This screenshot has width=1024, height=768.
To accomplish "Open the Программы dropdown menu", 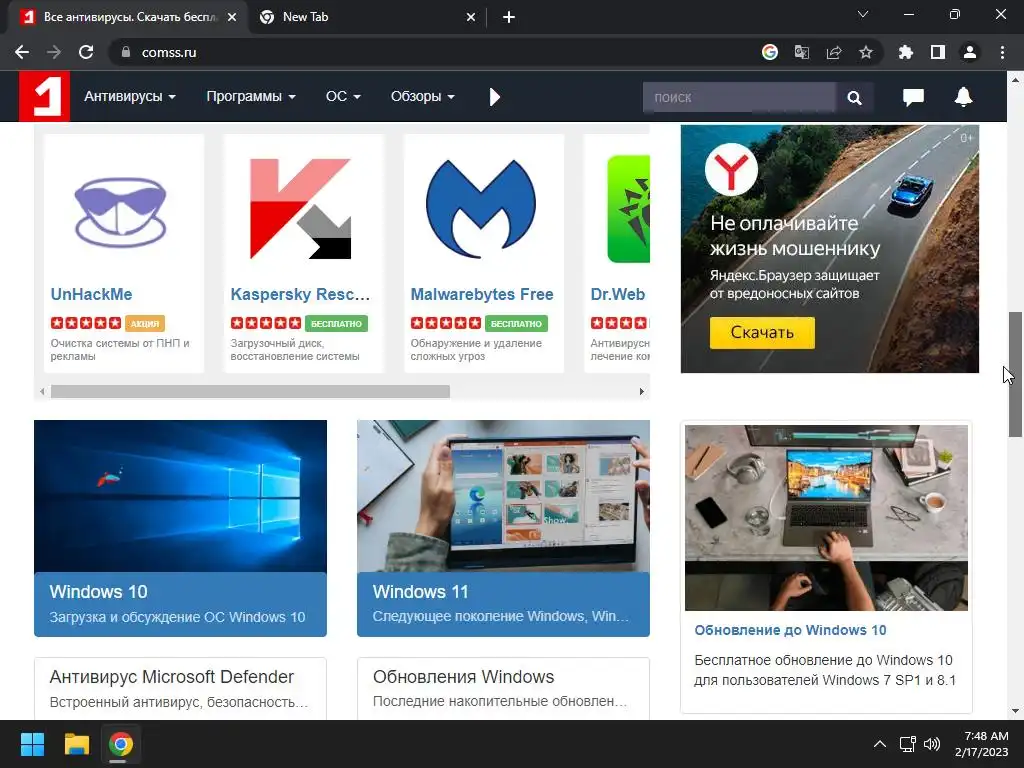I will point(251,97).
